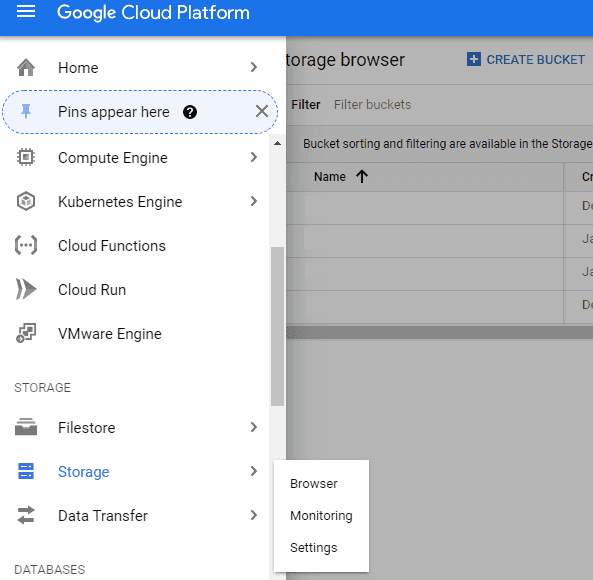The width and height of the screenshot is (593, 580).
Task: Dismiss the Pins appear here banner
Action: point(262,112)
